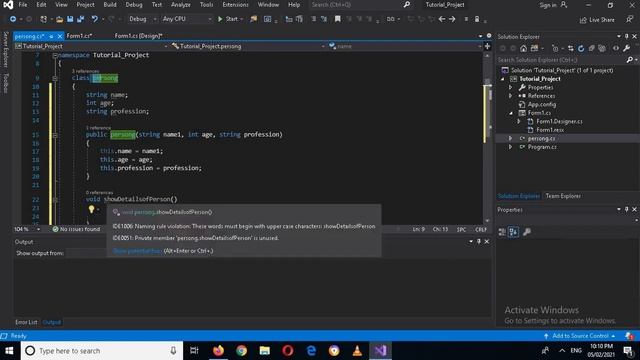640x360 pixels.
Task: Open the Extensions menu
Action: click(235, 4)
